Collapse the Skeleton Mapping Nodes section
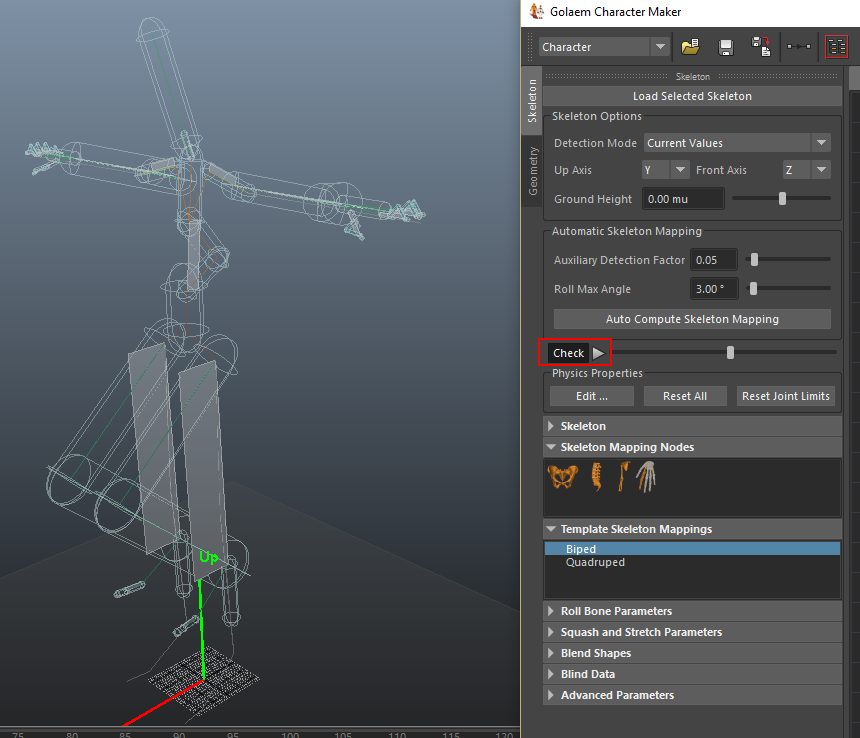 click(692, 447)
